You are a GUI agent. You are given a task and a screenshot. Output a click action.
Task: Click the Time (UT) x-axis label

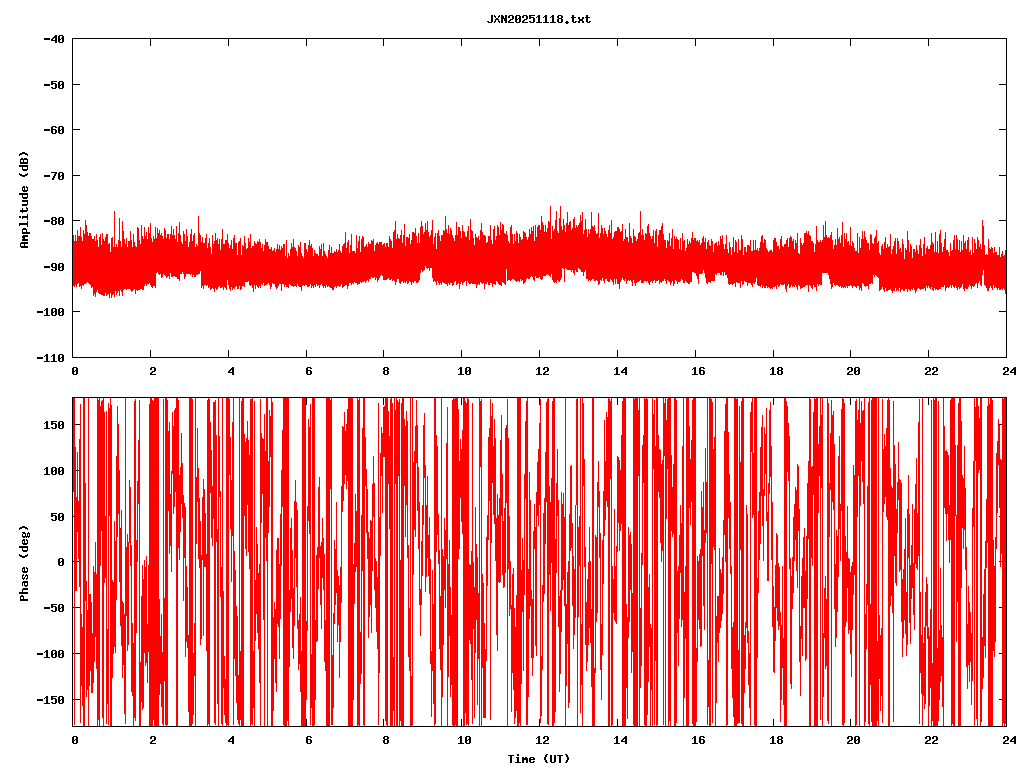point(538,759)
